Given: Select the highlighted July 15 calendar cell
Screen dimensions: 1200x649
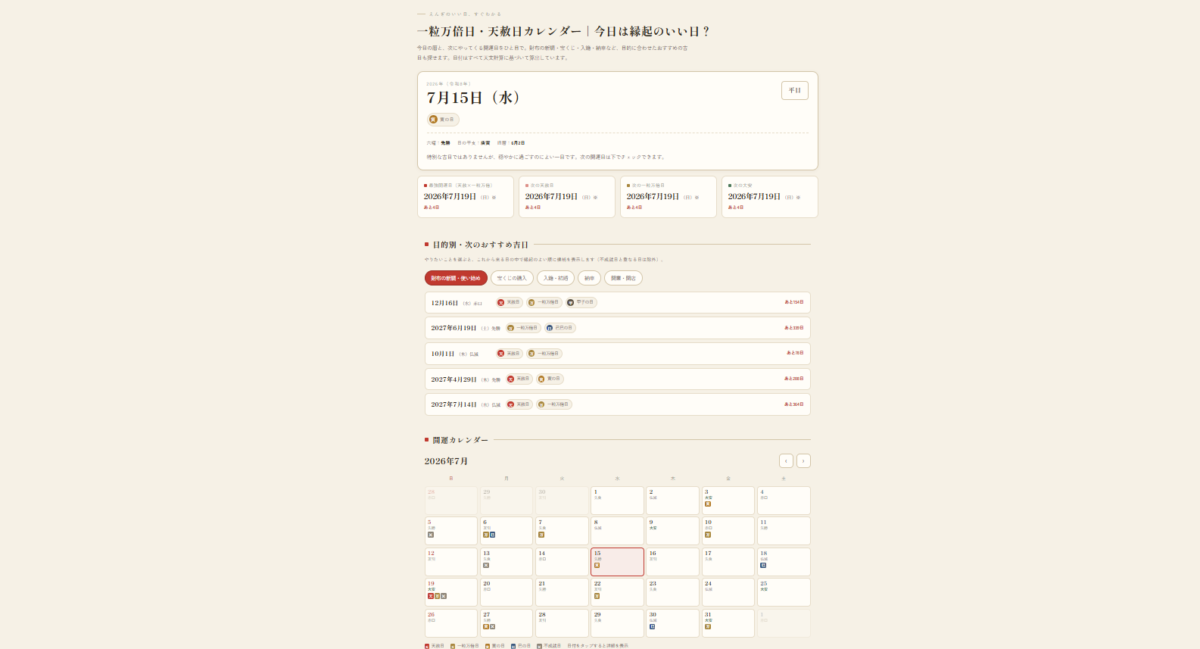Looking at the screenshot, I should (x=617, y=562).
